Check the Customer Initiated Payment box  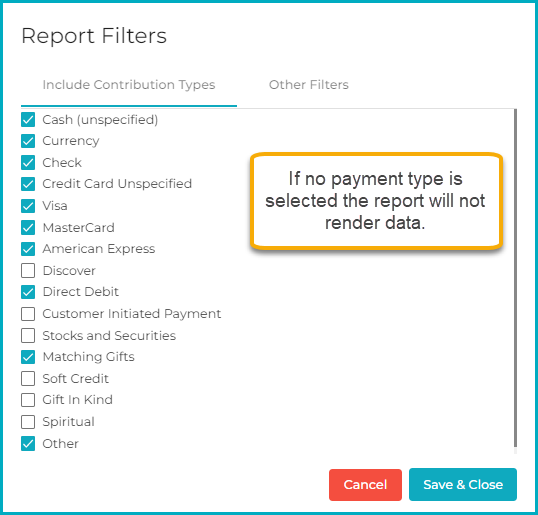point(28,314)
